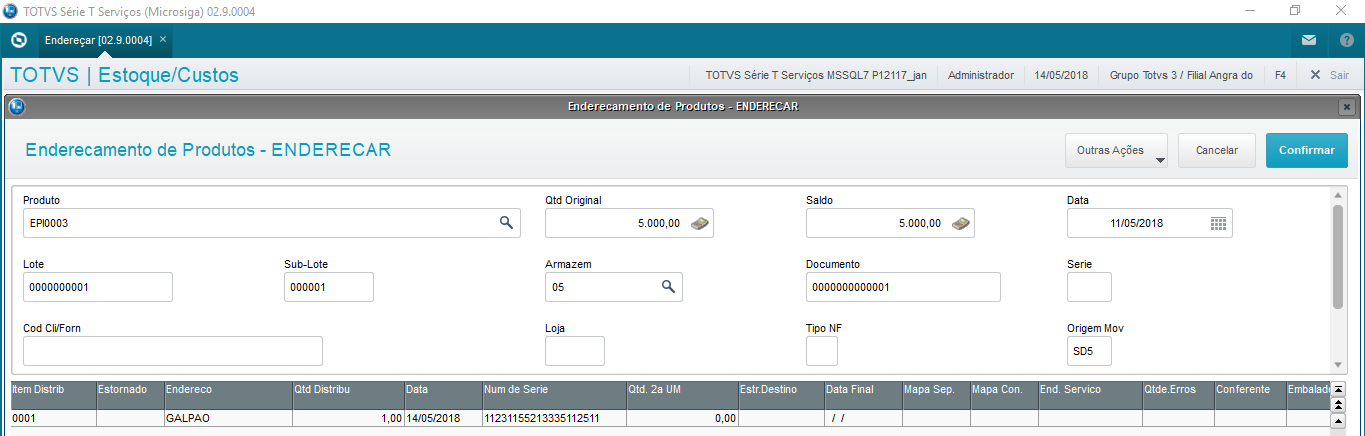Switch to the Endereçar [02.9.0004] tab
This screenshot has width=1365, height=436.
tap(98, 40)
